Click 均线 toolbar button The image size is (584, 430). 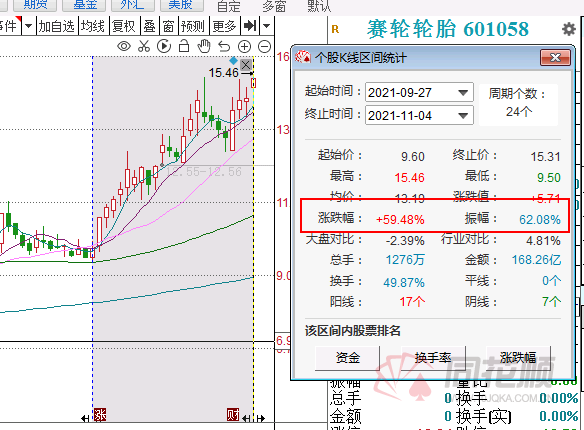93,26
